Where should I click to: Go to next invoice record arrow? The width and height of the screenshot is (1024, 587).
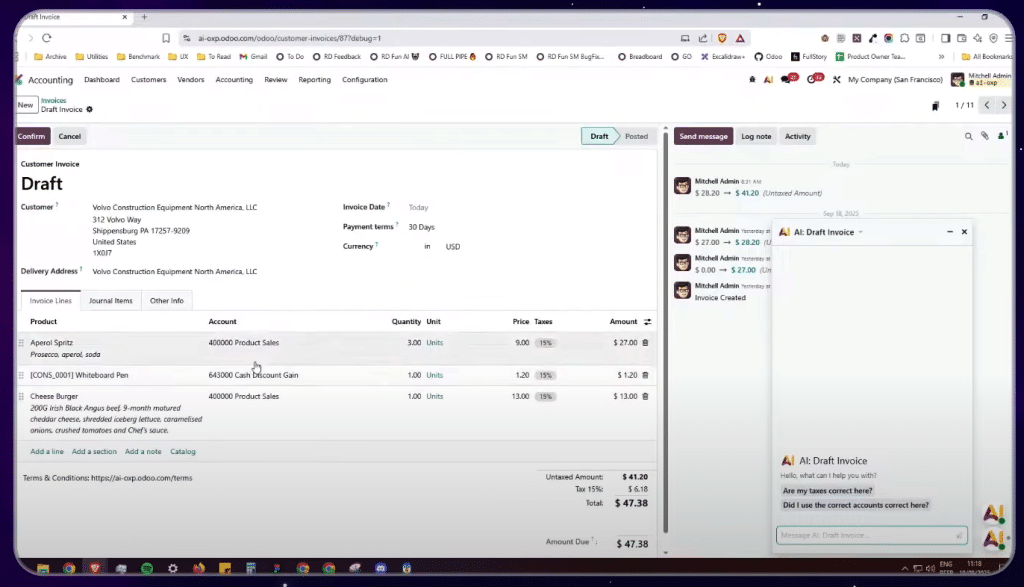click(1005, 105)
